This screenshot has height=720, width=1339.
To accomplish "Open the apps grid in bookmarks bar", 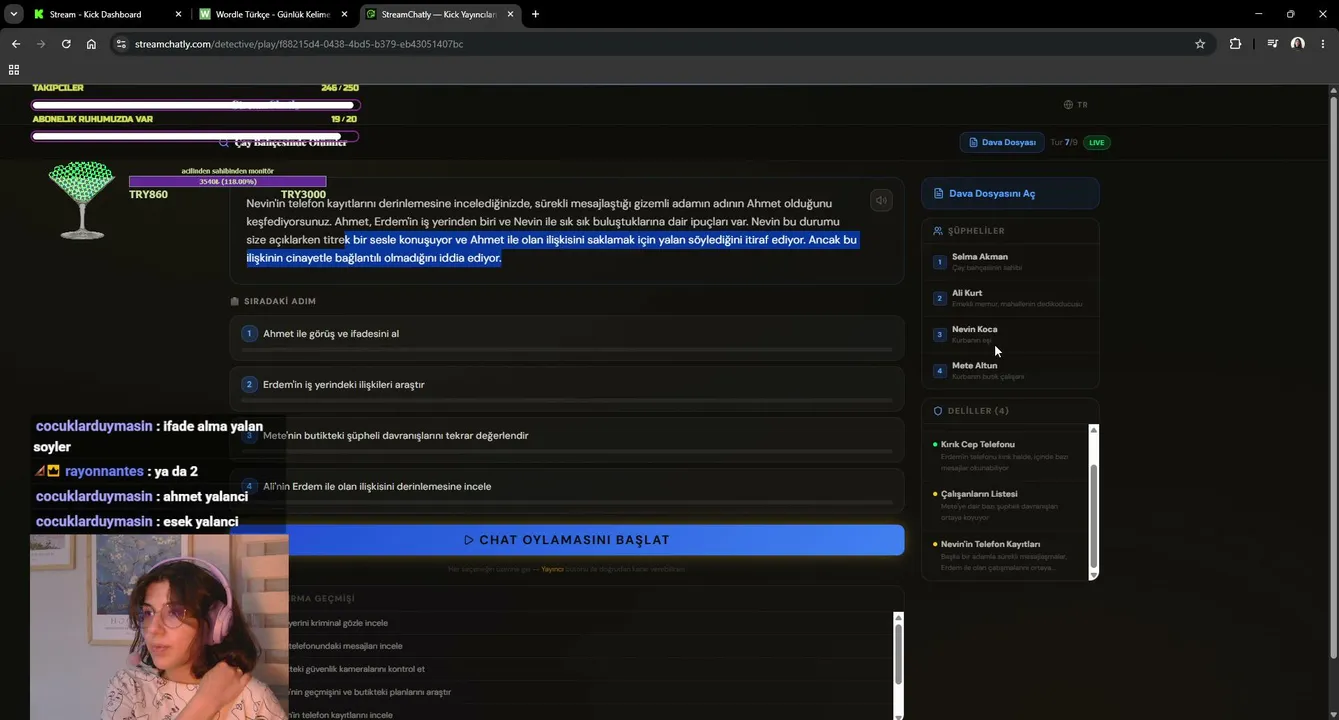I will pos(14,70).
